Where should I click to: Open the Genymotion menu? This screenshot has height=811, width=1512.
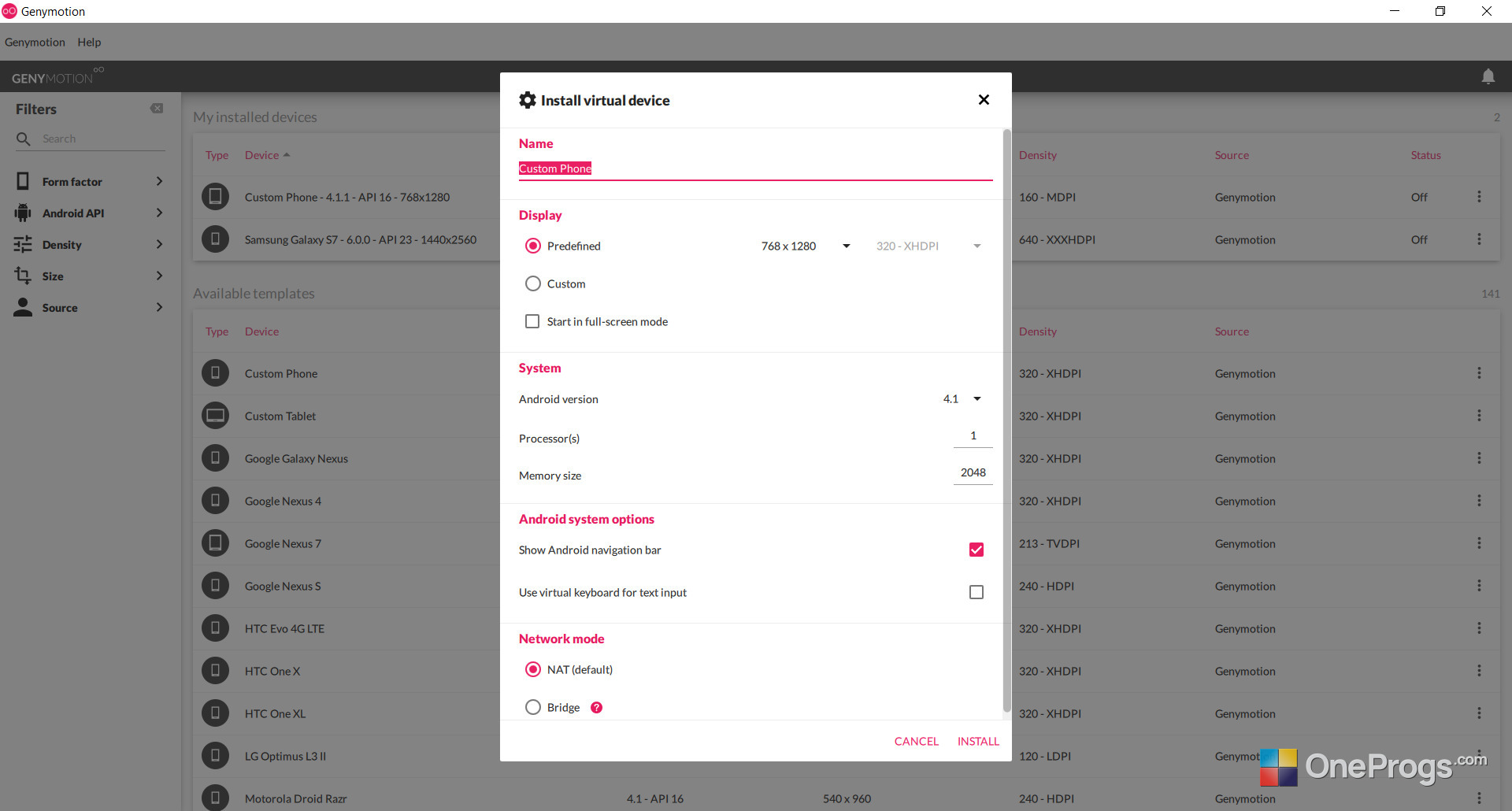pyautogui.click(x=35, y=43)
